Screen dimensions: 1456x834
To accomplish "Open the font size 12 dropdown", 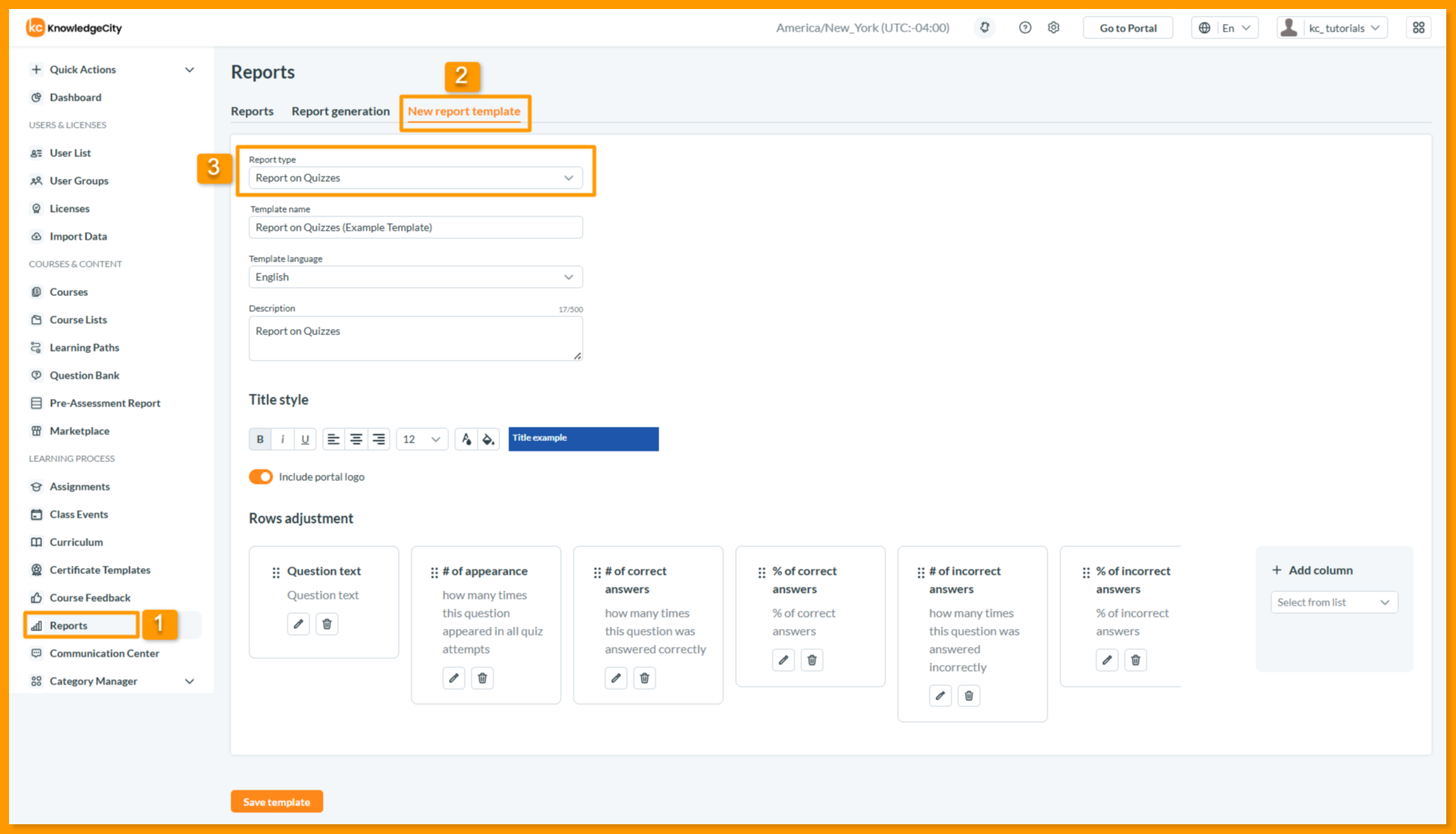I will pyautogui.click(x=421, y=440).
